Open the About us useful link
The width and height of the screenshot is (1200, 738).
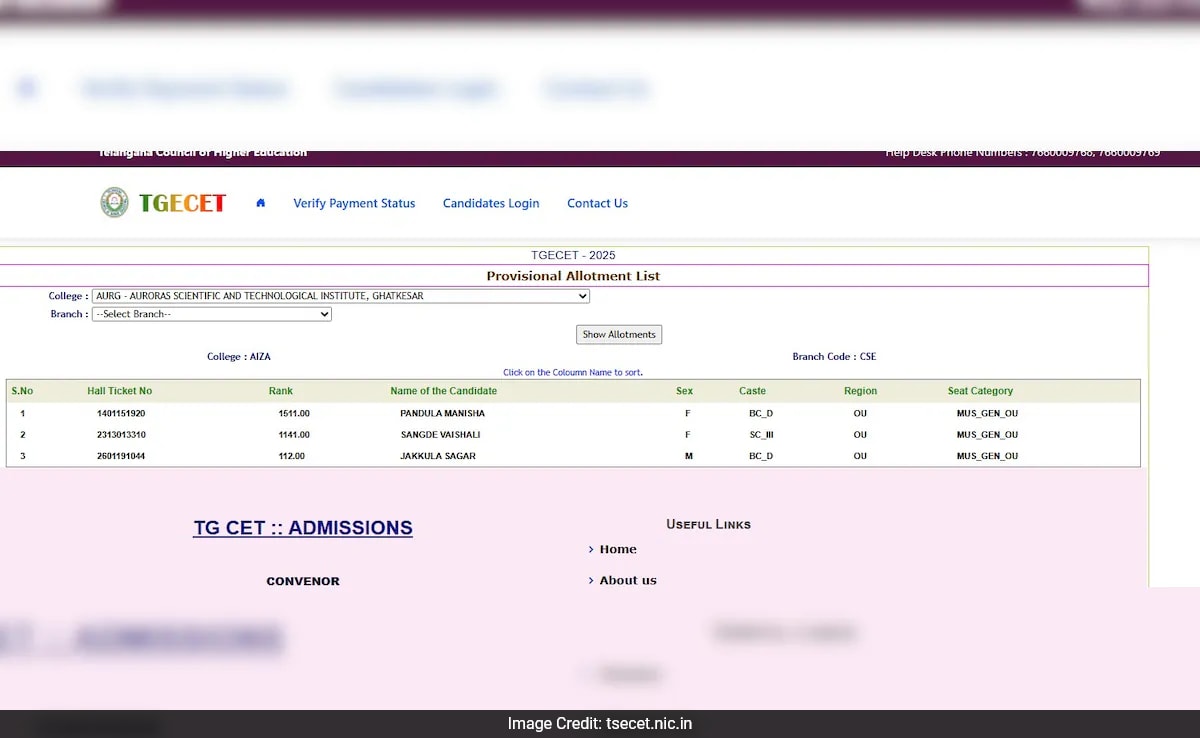tap(628, 580)
